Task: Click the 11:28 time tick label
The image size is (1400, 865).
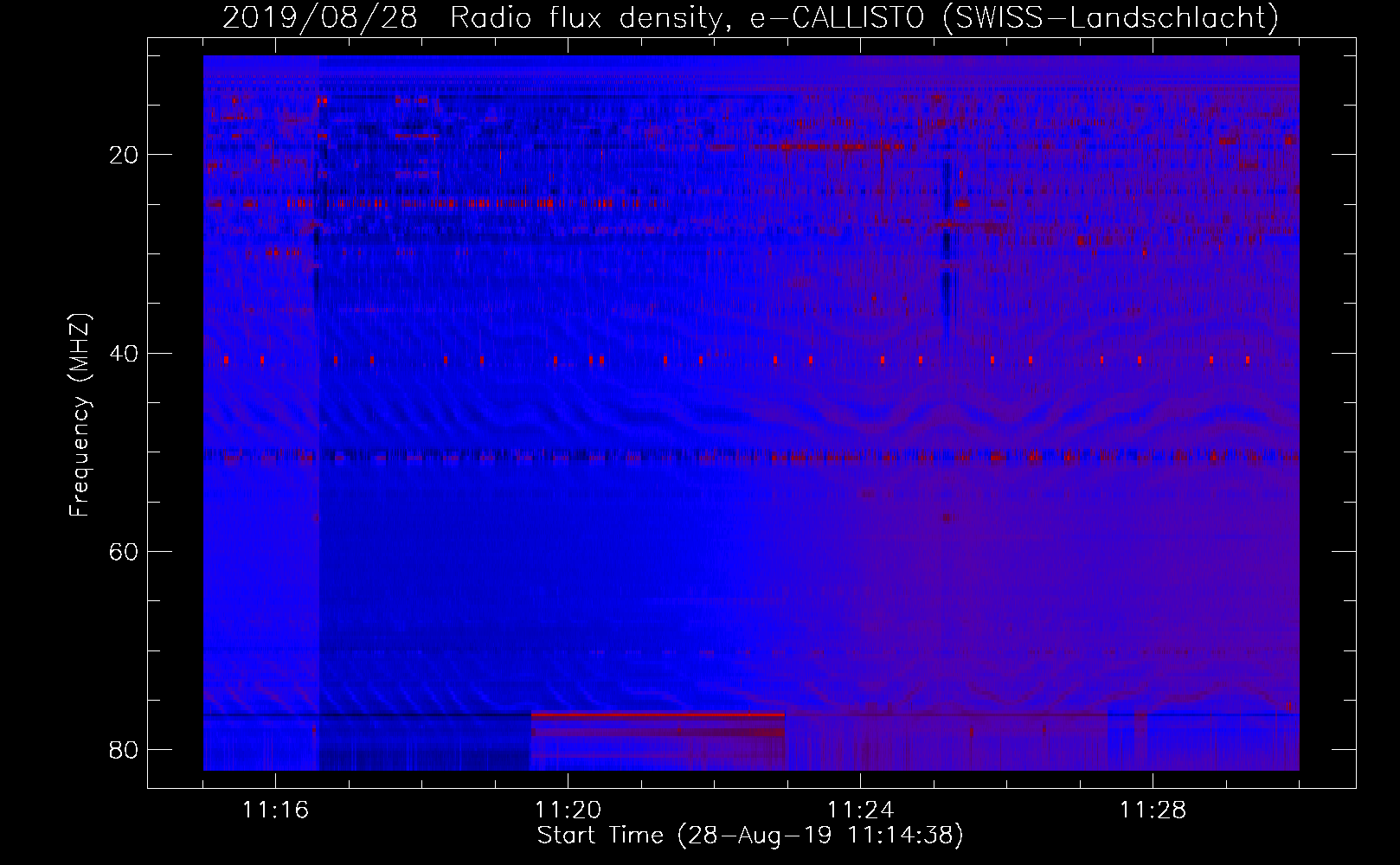Action: (x=1153, y=811)
